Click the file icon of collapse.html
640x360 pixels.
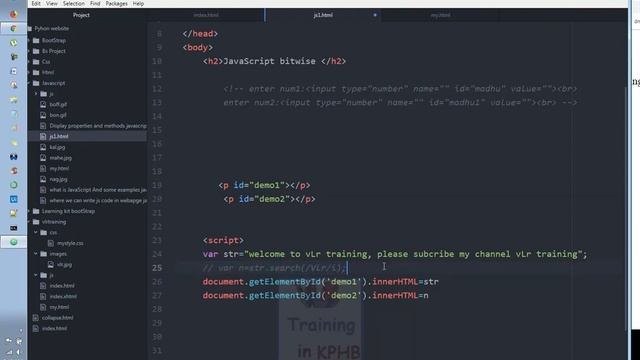[36, 318]
